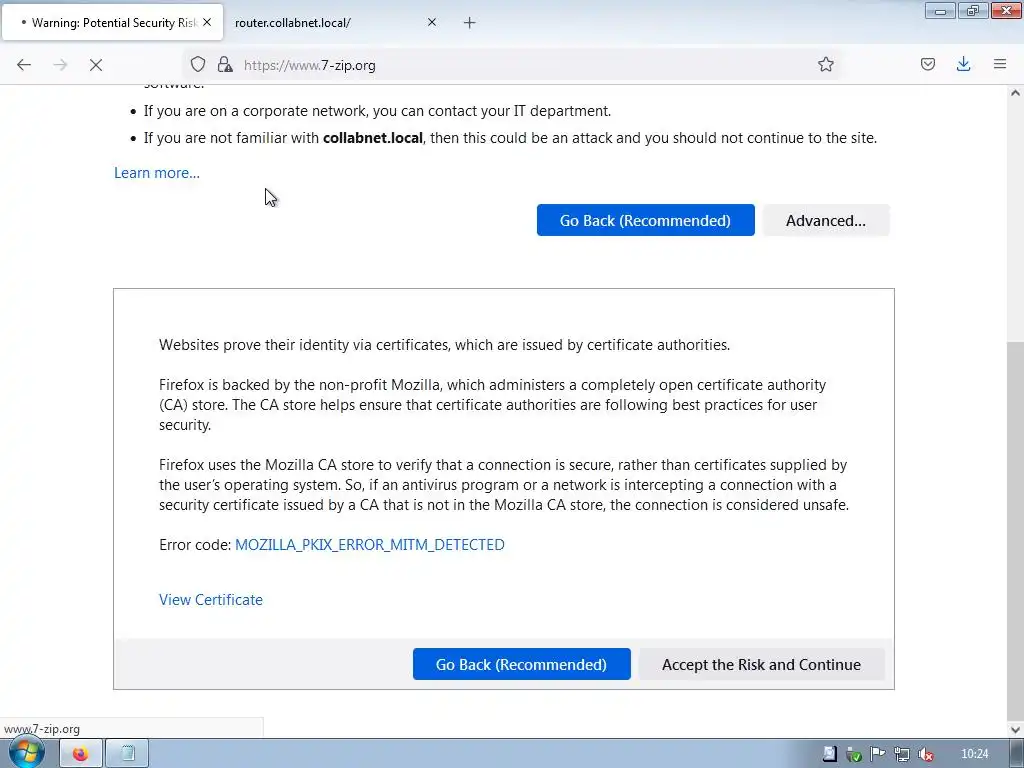
Task: Click the upper Go Back (Recommended) button
Action: [645, 221]
